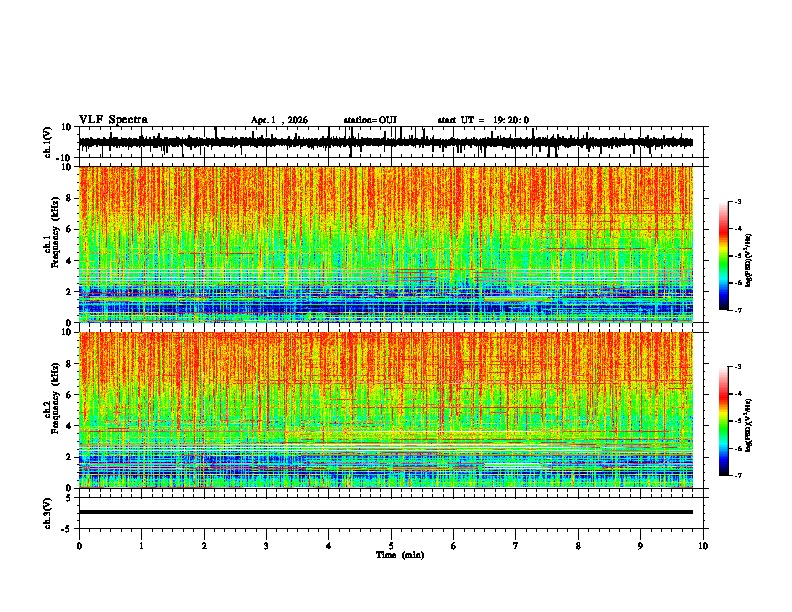Click the '1' minute tick on time axis
The height and width of the screenshot is (612, 792).
tap(141, 546)
